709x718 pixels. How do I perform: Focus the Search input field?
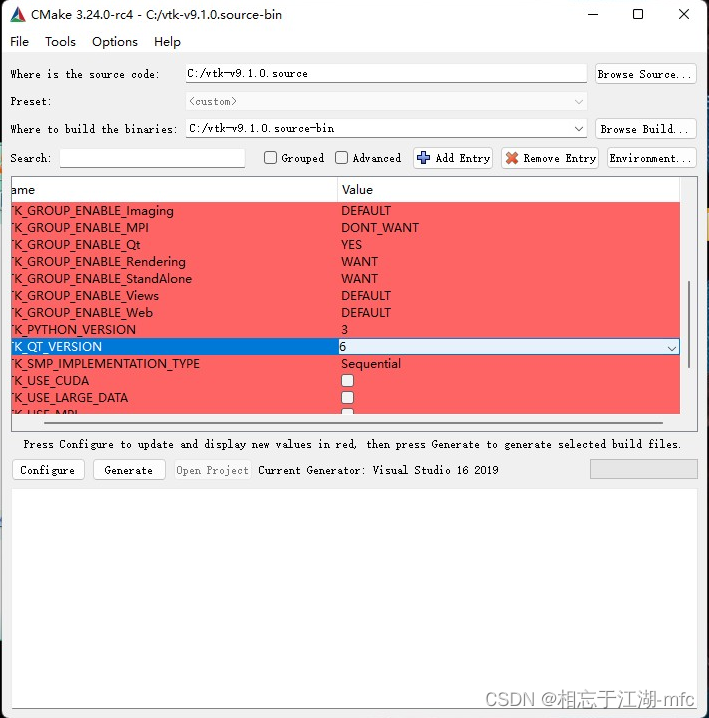pyautogui.click(x=152, y=158)
